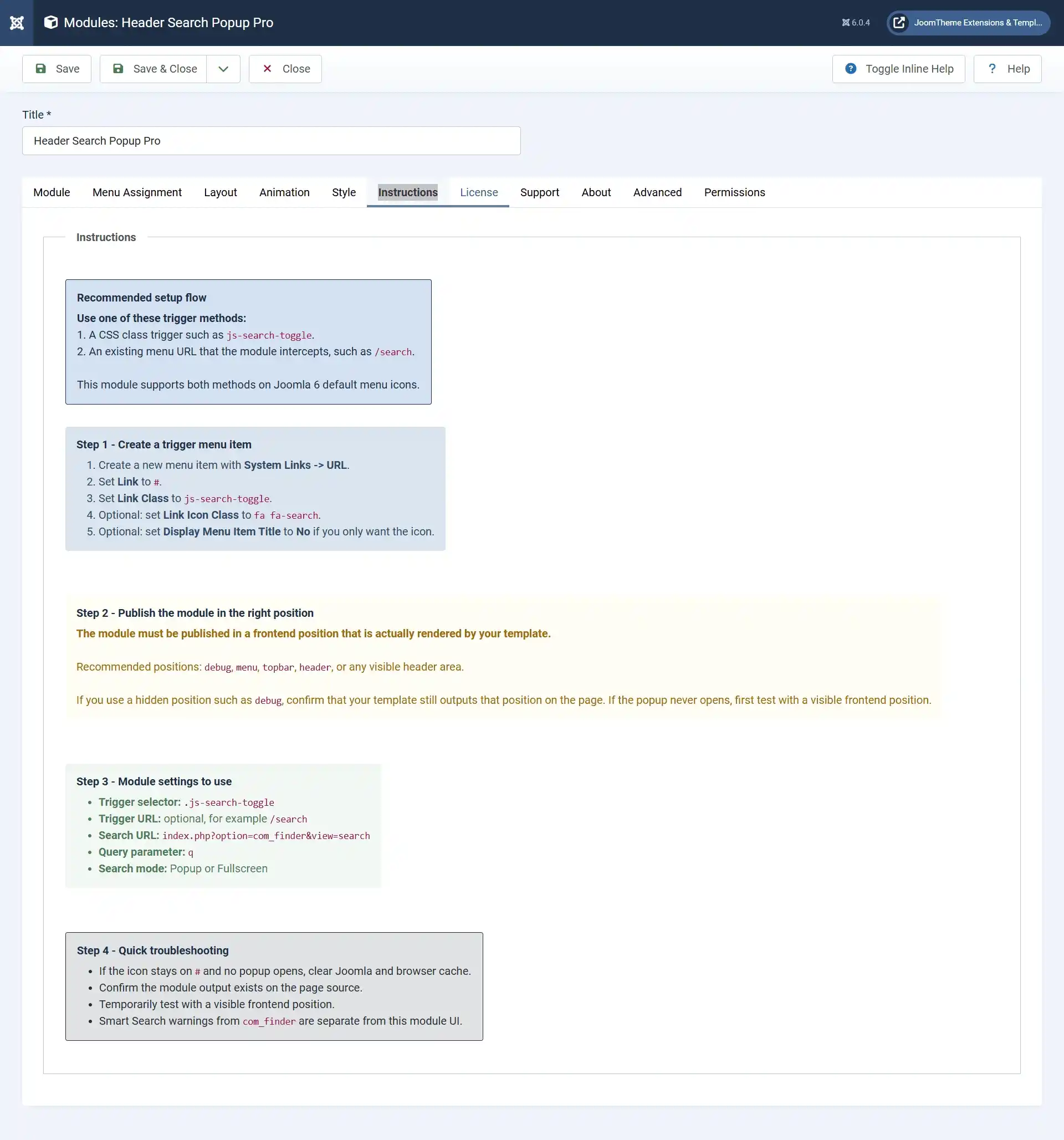Switch to the License tab
Screen dimensions: 1064x1140
point(479,192)
